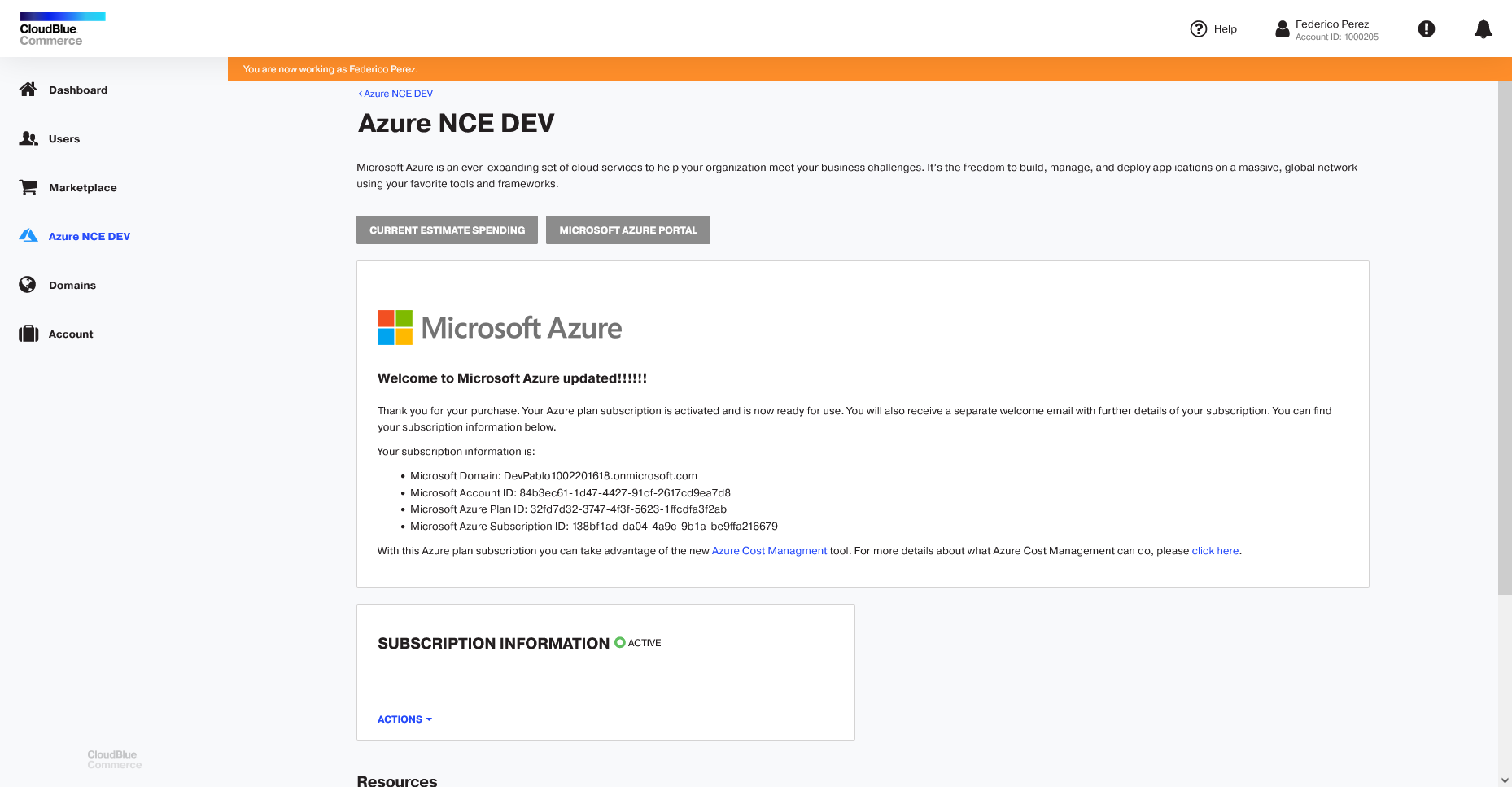Viewport: 1512px width, 787px height.
Task: Click the Account briefcase icon
Action: point(28,334)
